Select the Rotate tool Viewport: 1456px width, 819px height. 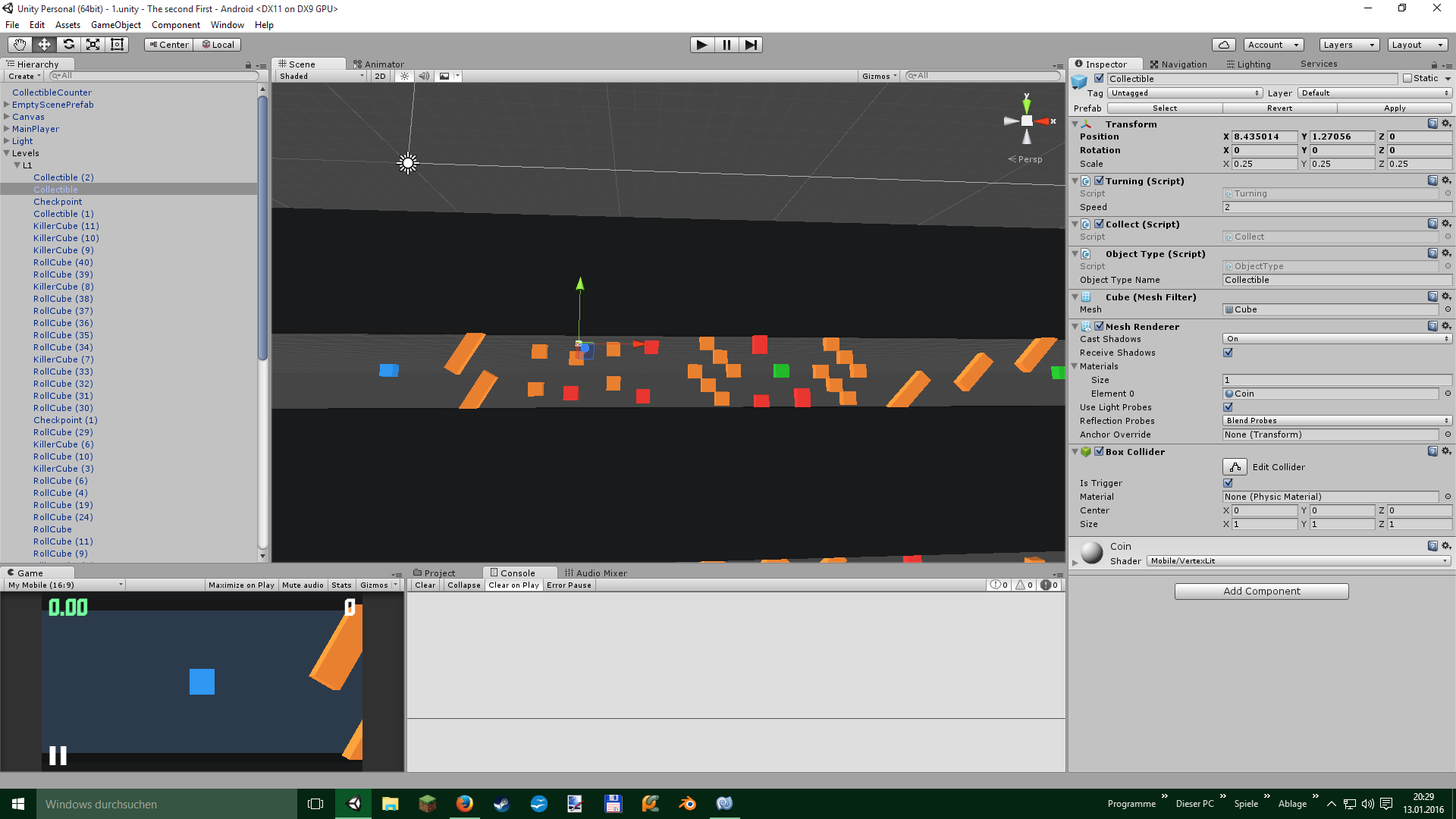coord(68,45)
